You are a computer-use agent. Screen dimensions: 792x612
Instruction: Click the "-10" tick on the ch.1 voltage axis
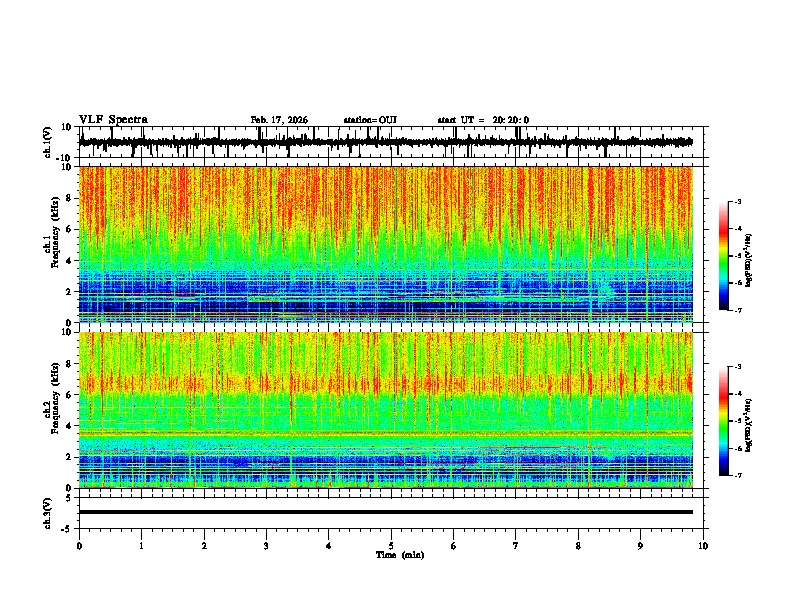65,158
